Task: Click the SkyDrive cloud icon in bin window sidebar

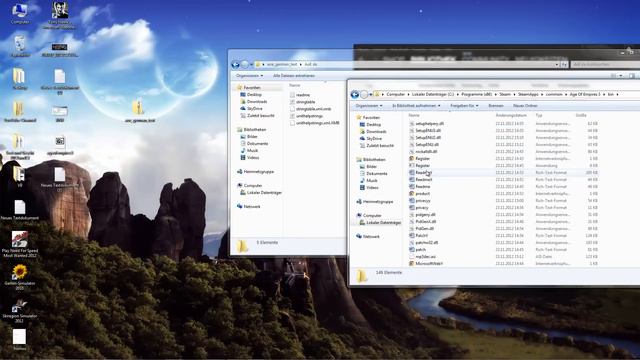Action: [362, 138]
